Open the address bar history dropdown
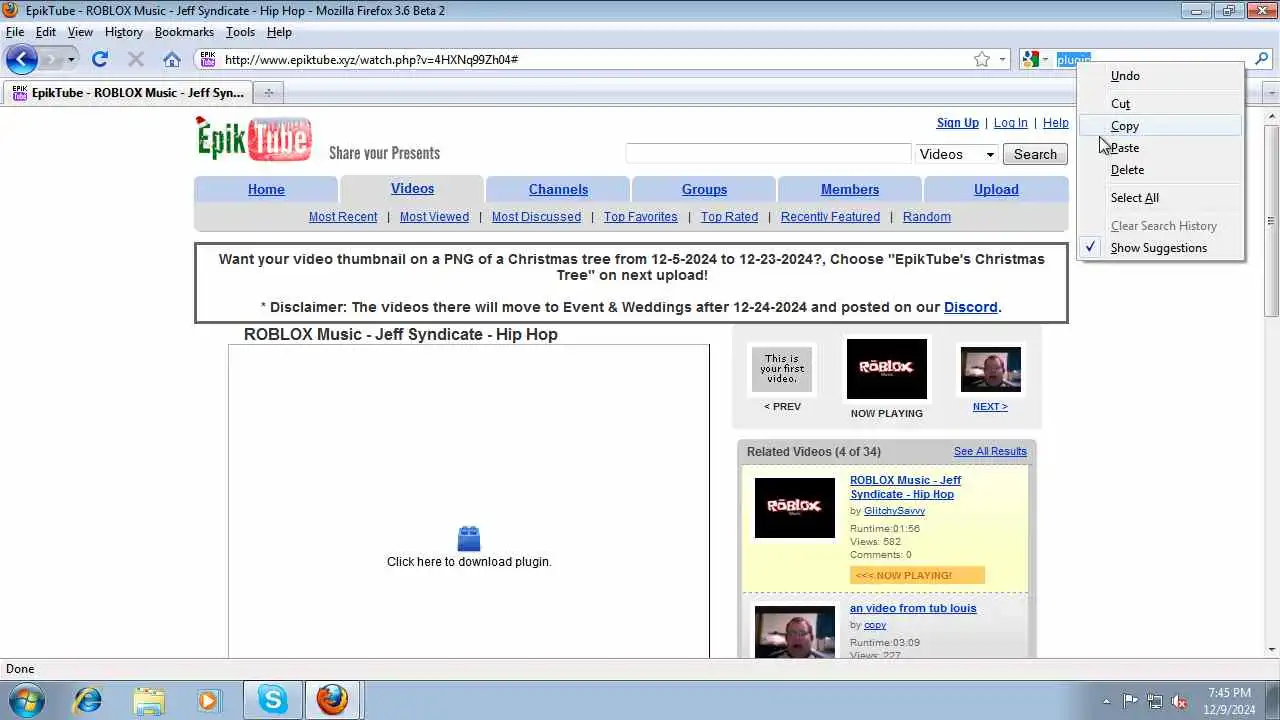Image resolution: width=1280 pixels, height=720 pixels. click(x=1002, y=59)
